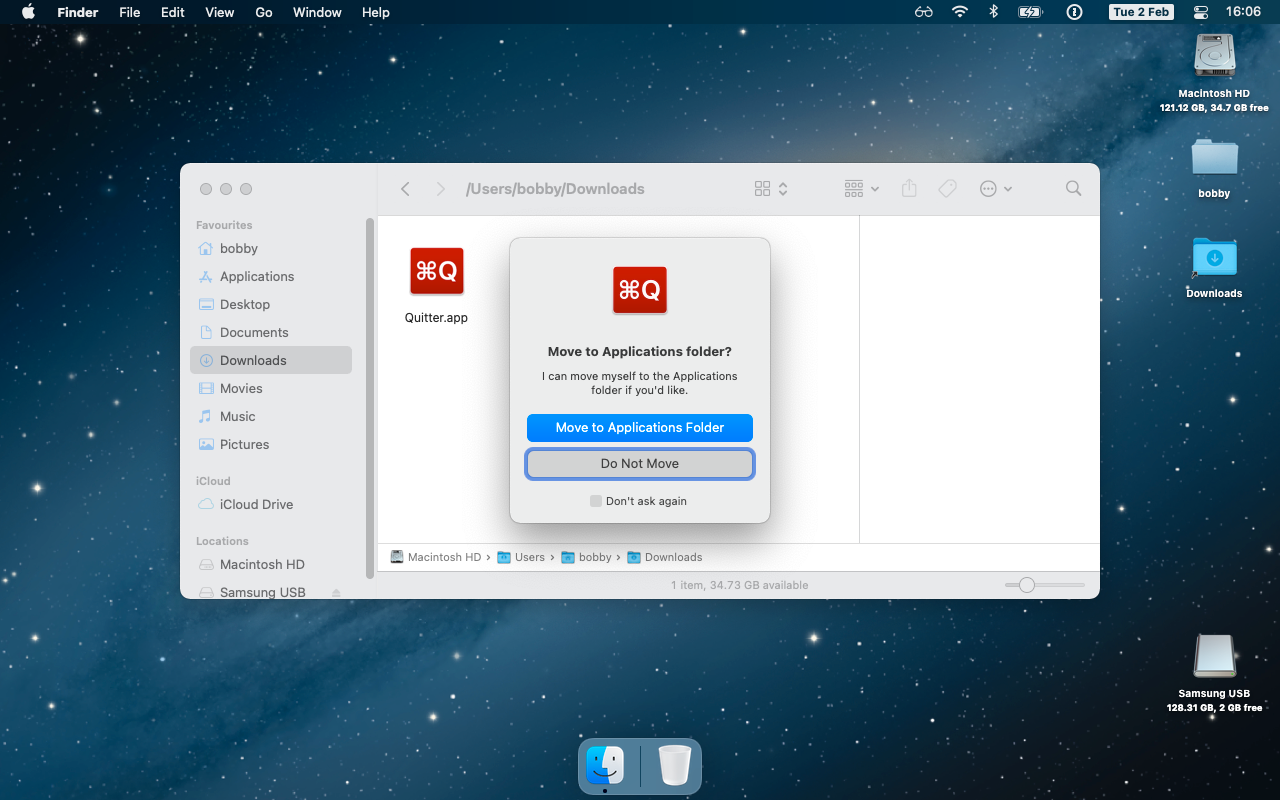Click the Share toolbar icon
The image size is (1280, 800).
909,188
